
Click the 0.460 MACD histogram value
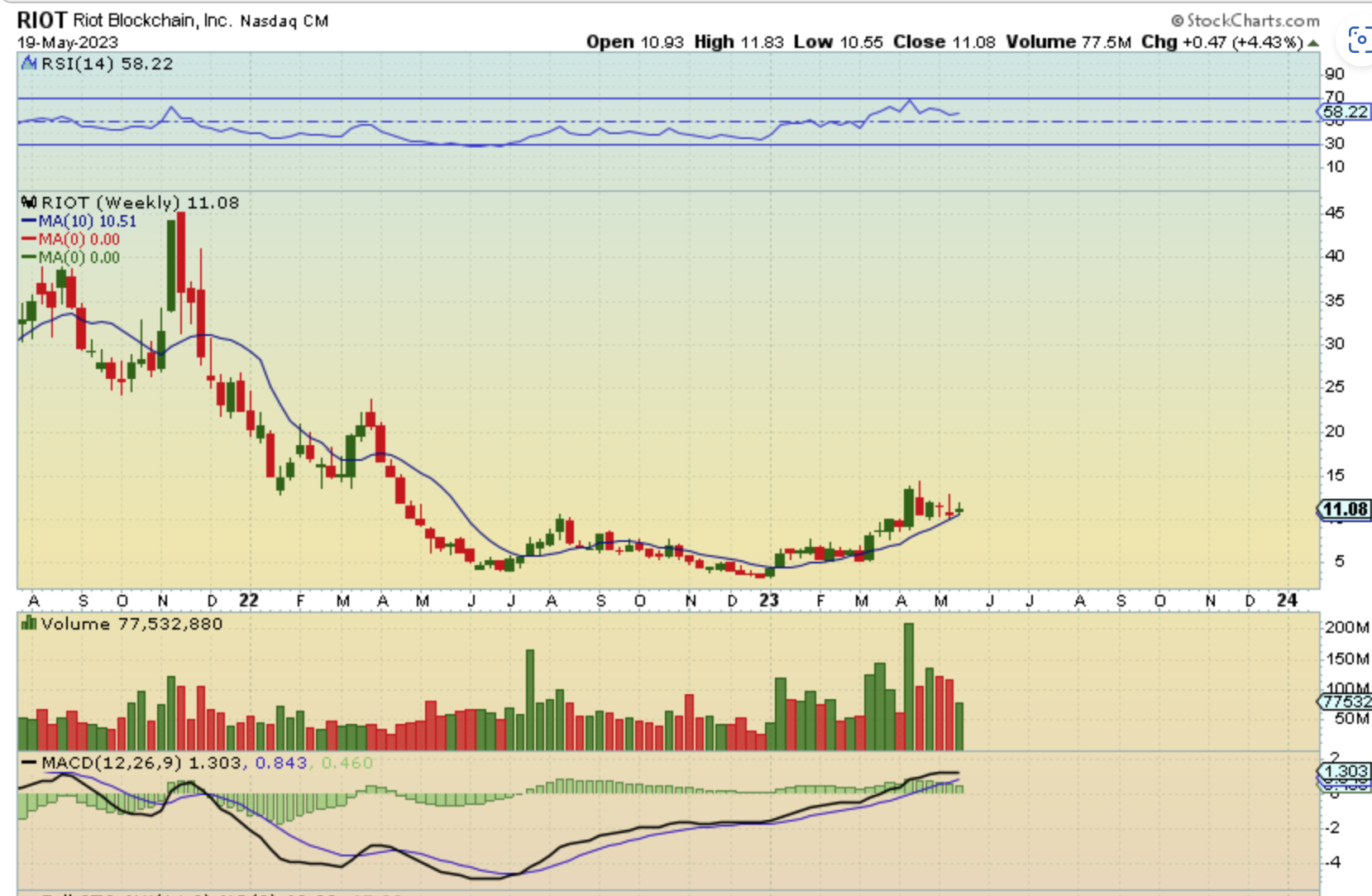point(347,763)
